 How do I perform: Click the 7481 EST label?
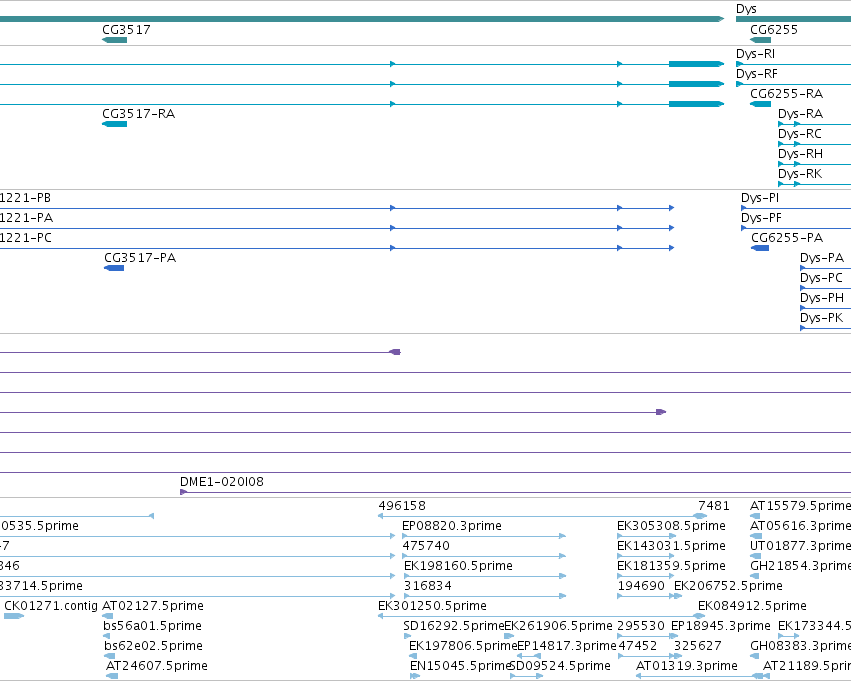pyautogui.click(x=714, y=506)
